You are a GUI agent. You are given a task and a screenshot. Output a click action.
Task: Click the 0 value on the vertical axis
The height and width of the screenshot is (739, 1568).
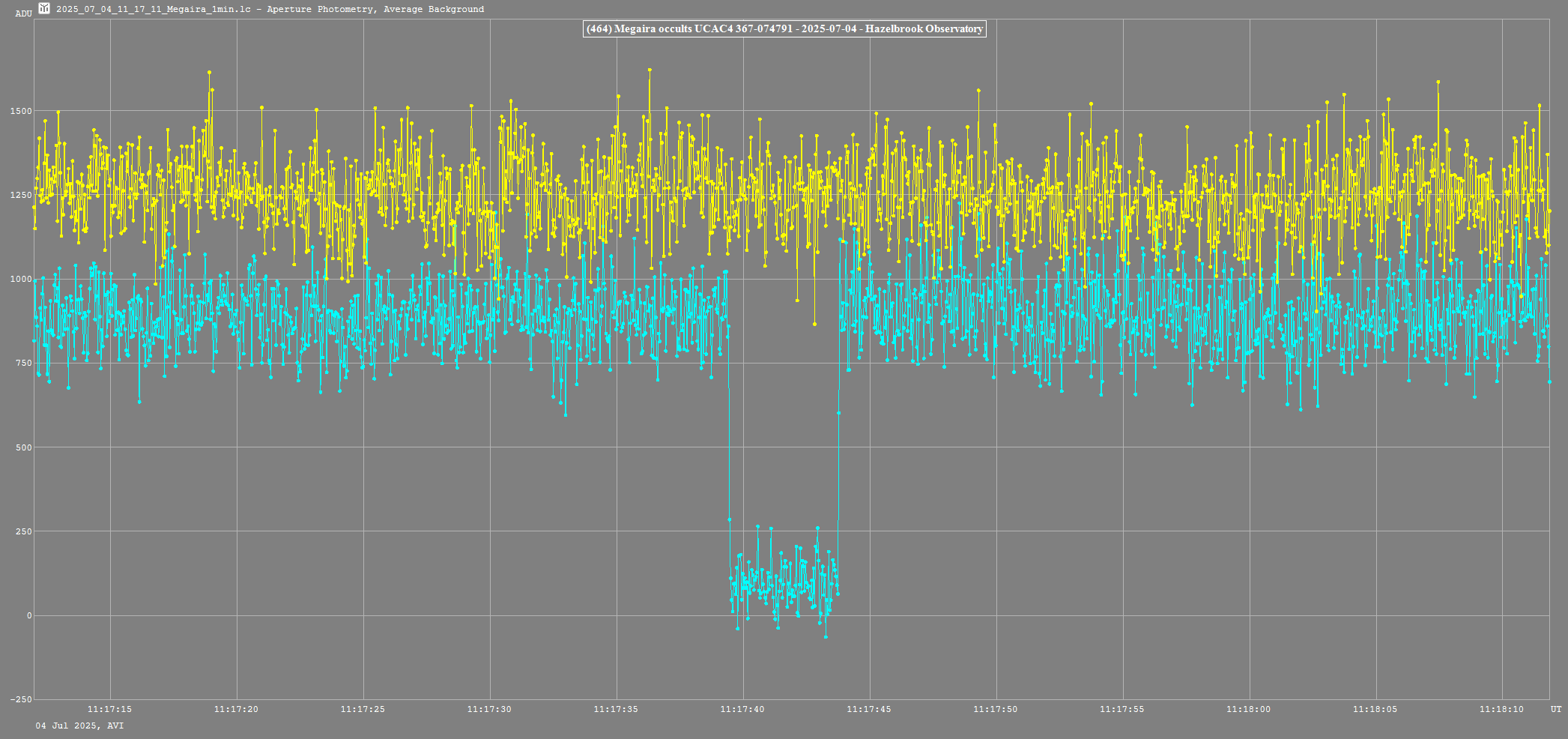click(x=29, y=615)
